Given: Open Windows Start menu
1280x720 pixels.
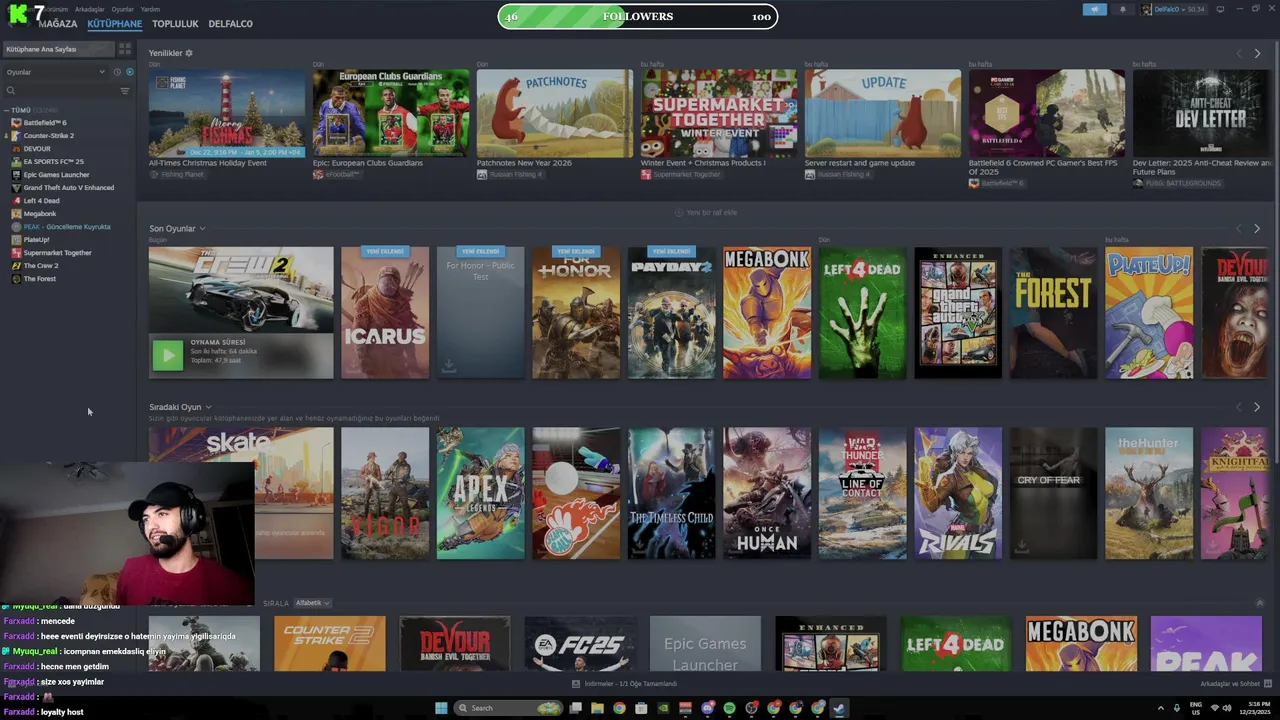Looking at the screenshot, I should (x=441, y=708).
